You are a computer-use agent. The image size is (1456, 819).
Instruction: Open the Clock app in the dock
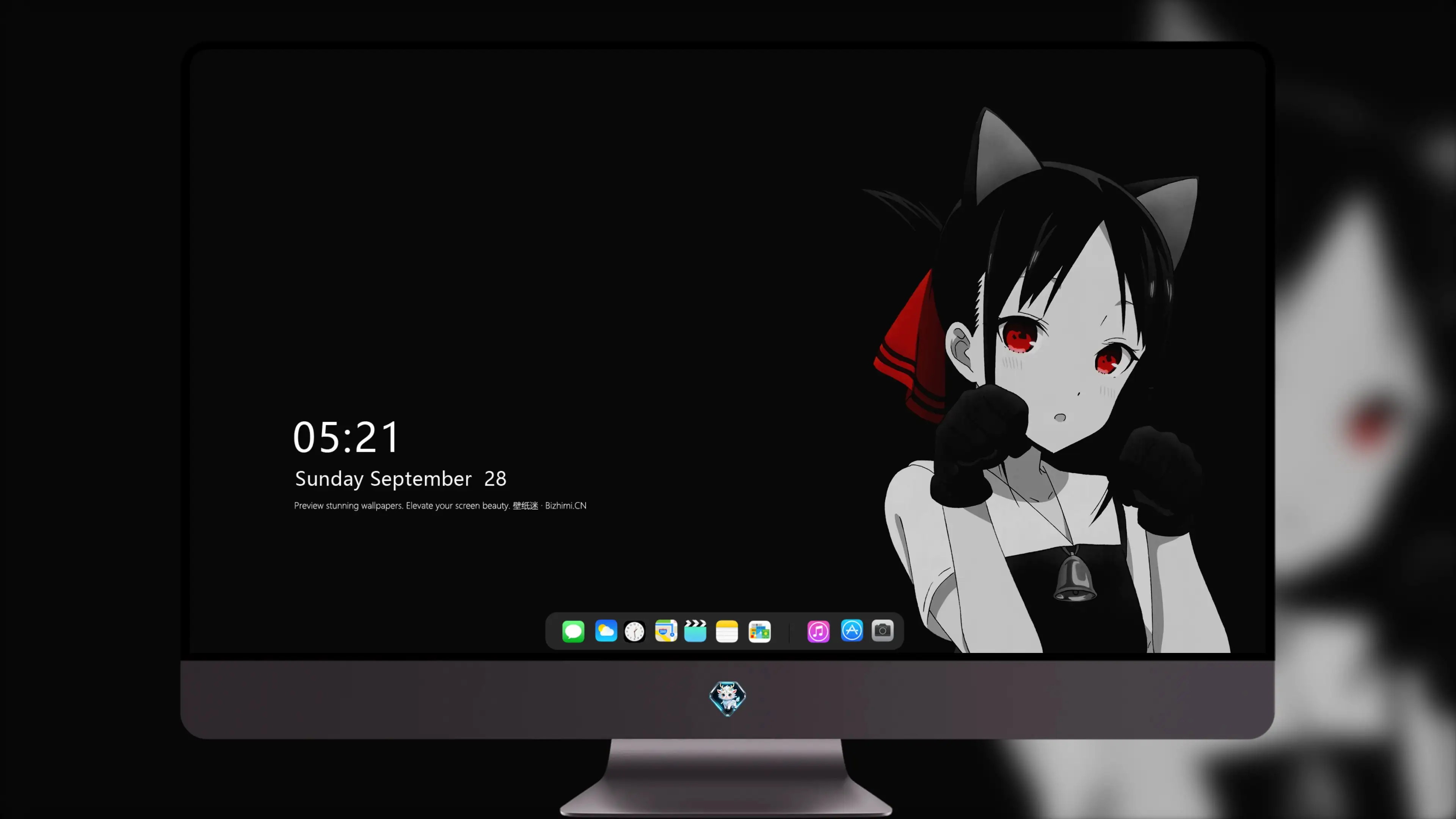point(634,631)
